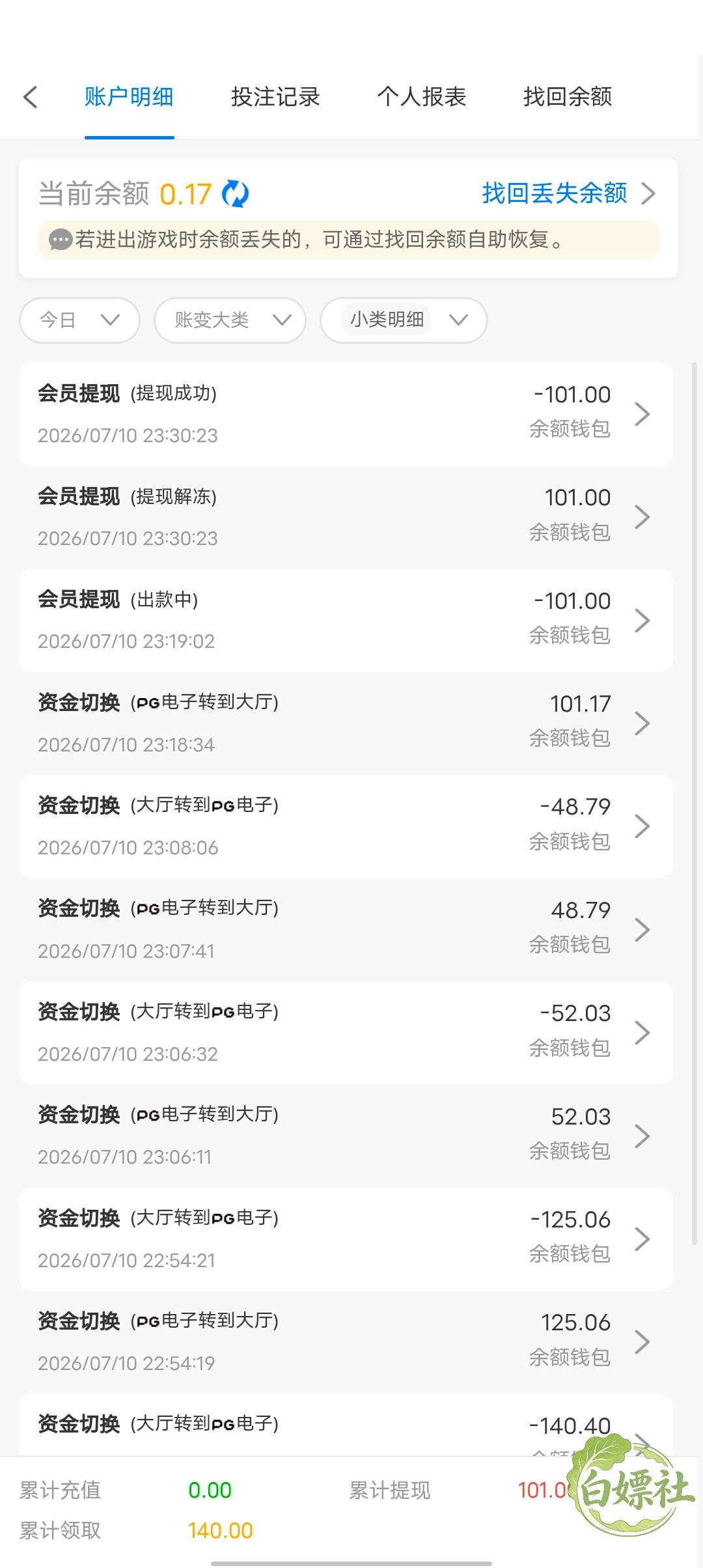Click 找回丢失余额 link
The width and height of the screenshot is (703, 1568).
pyautogui.click(x=555, y=193)
